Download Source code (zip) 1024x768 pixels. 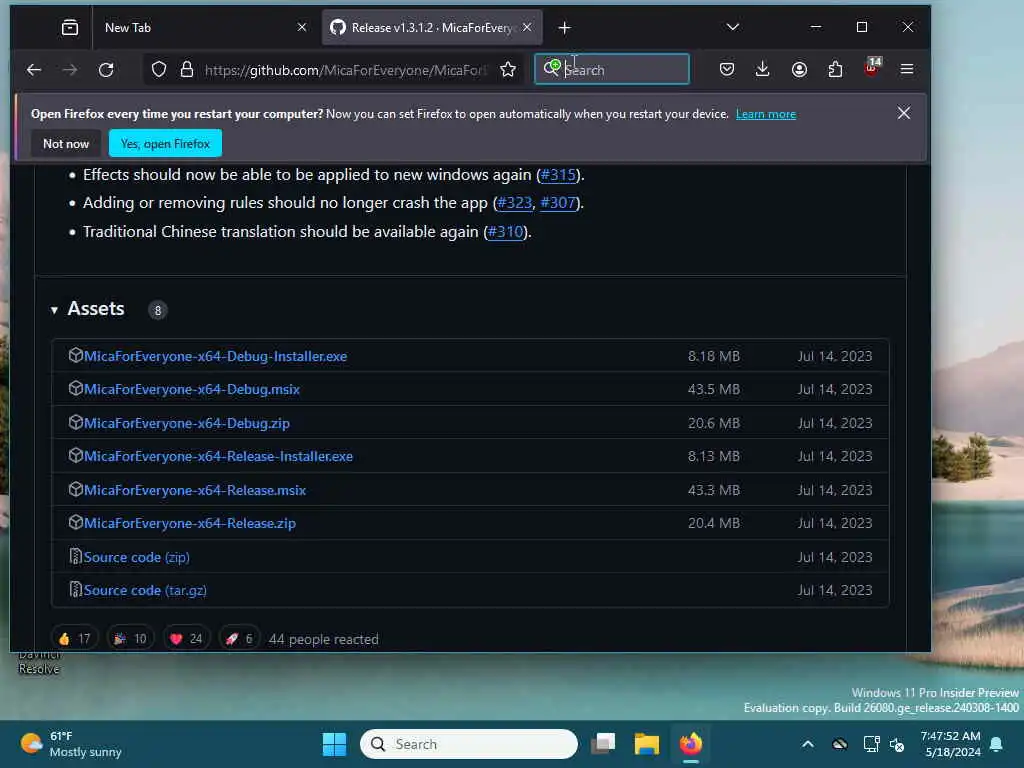click(x=136, y=557)
